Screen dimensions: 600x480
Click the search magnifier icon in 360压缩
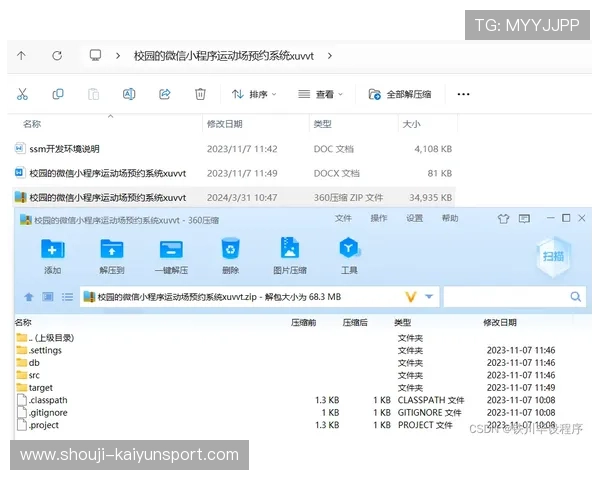tap(576, 297)
